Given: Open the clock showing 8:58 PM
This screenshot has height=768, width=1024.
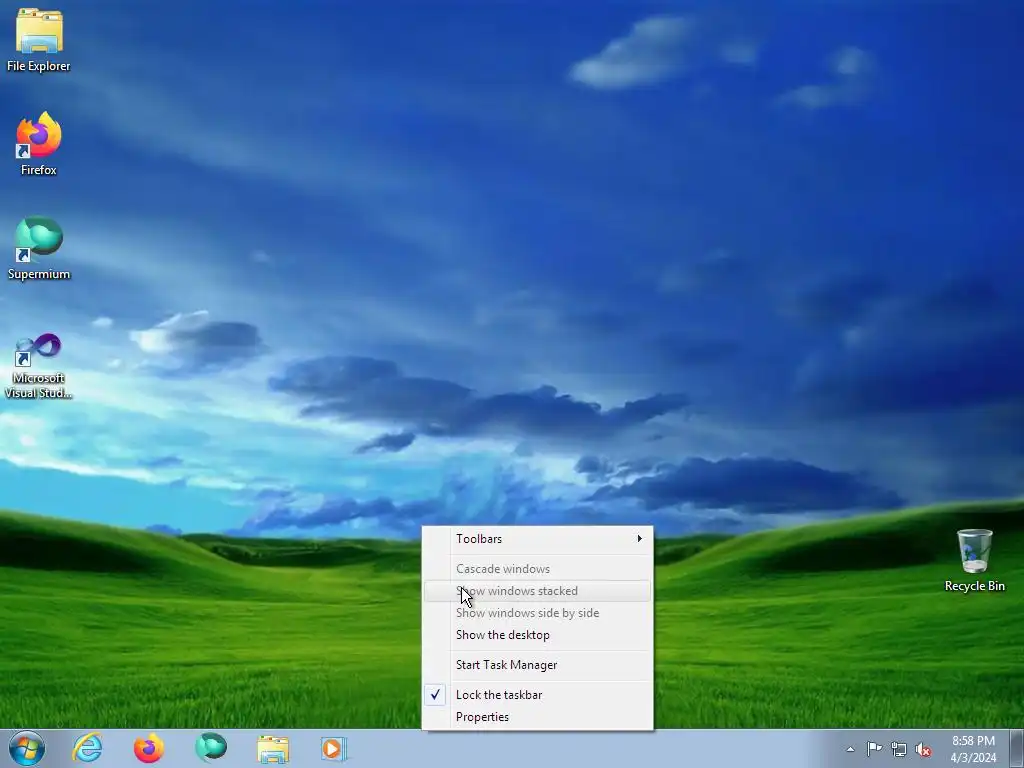Looking at the screenshot, I should tap(973, 749).
